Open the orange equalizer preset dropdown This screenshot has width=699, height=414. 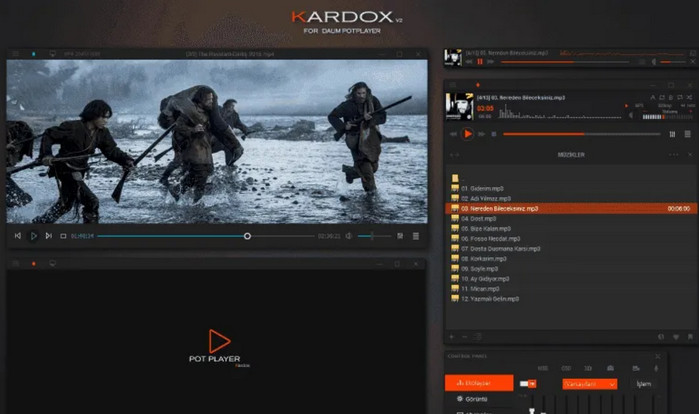589,384
